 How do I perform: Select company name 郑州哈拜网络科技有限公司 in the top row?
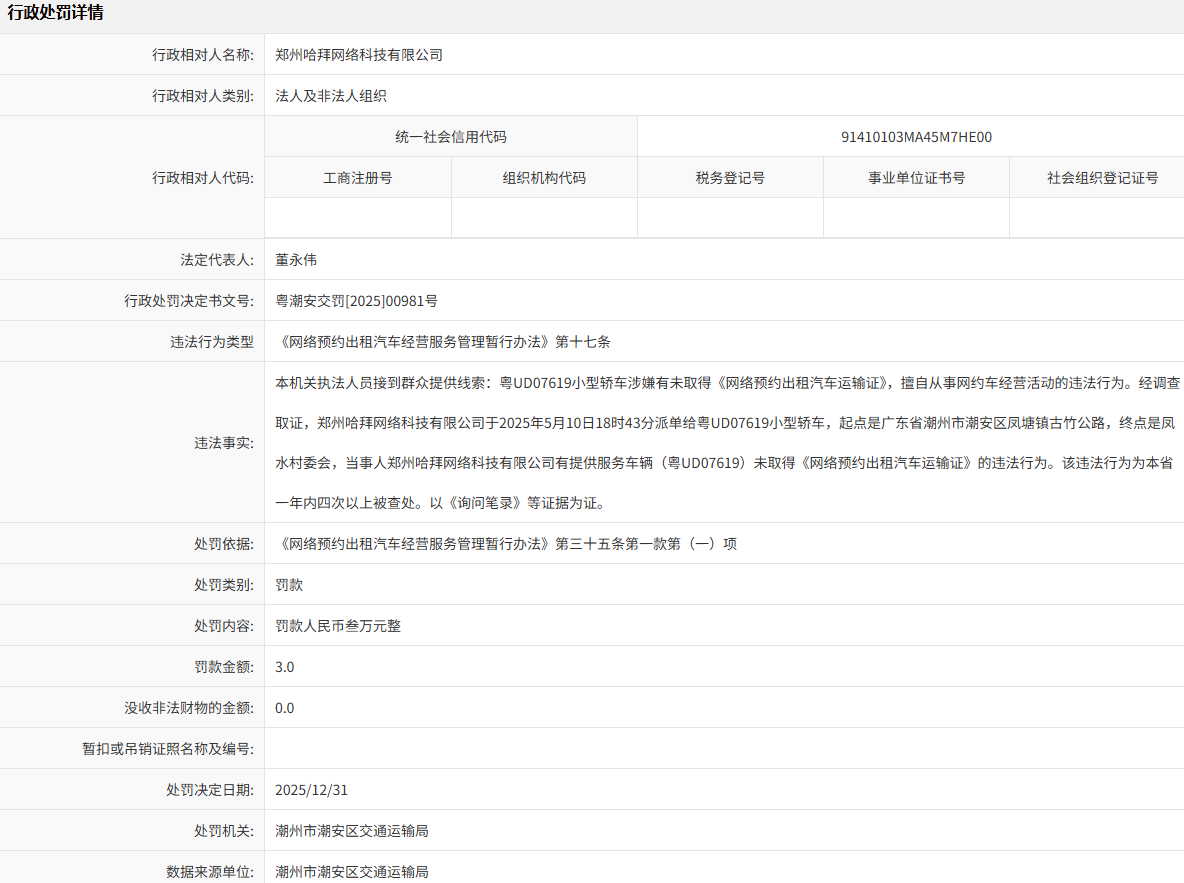point(359,55)
